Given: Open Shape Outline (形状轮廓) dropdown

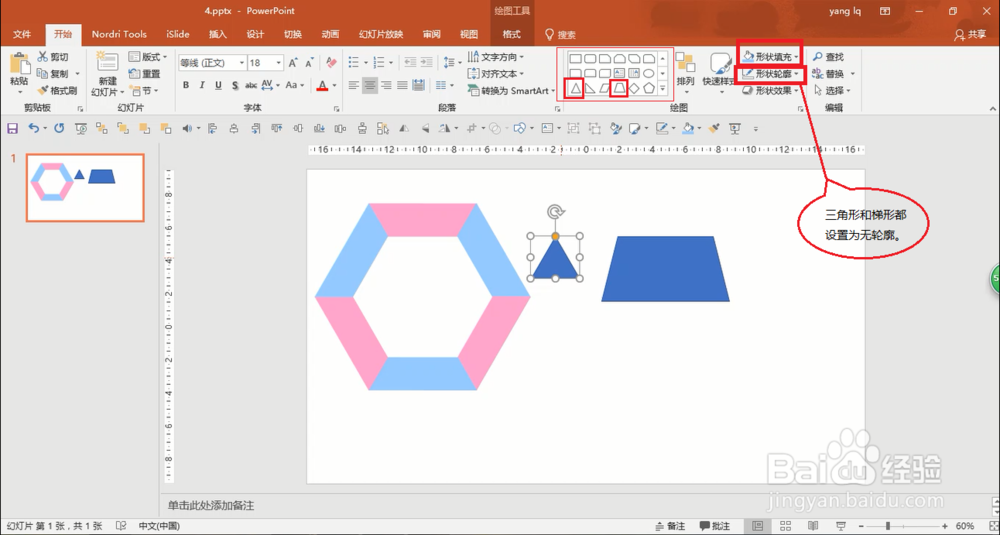Looking at the screenshot, I should coord(770,74).
